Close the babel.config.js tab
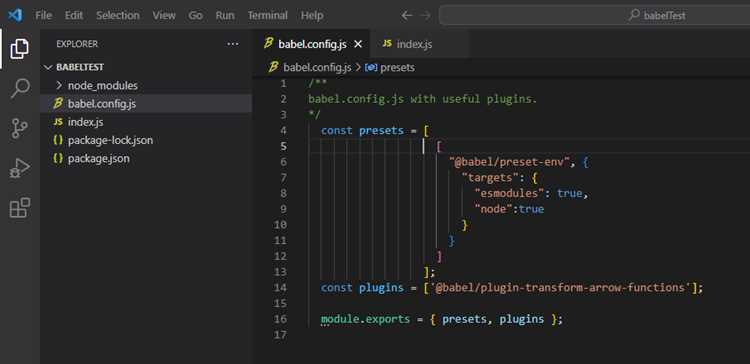750x364 pixels. (x=358, y=44)
